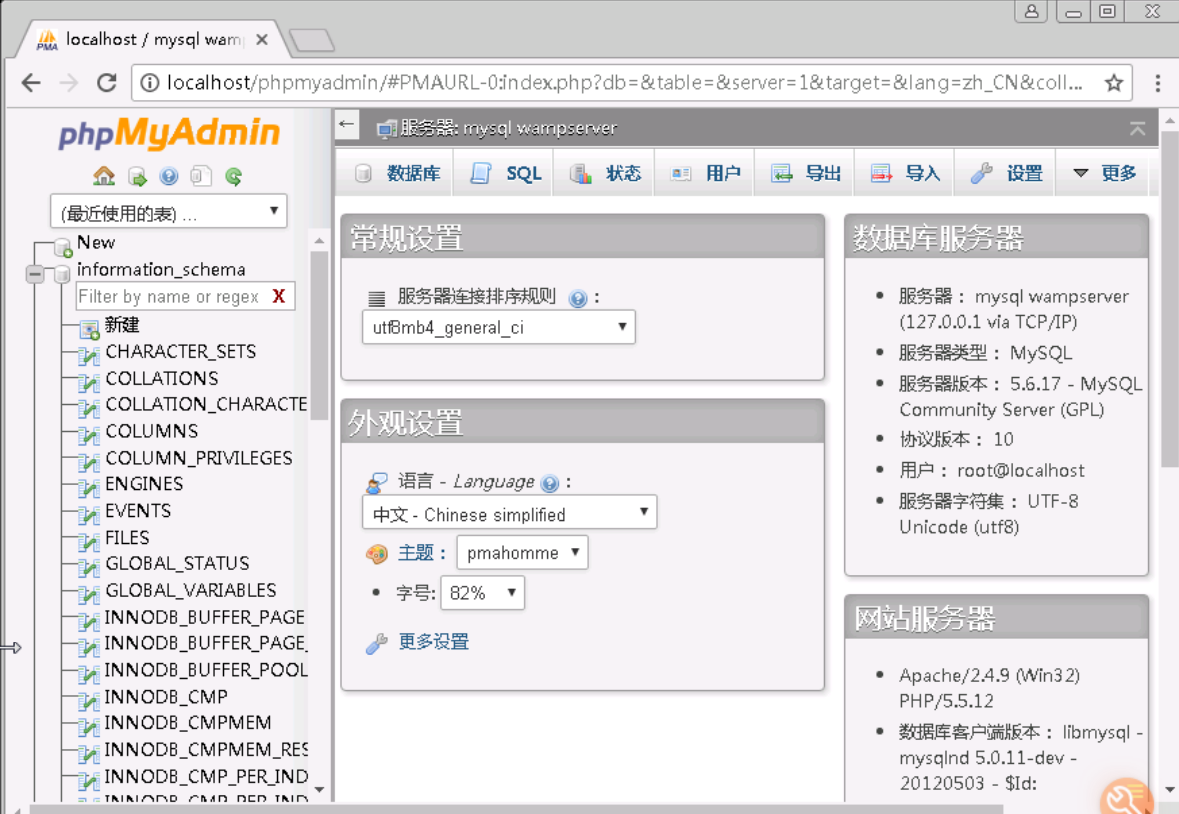Screen dimensions: 1179x814
Task: Reload the browser page
Action: click(107, 82)
